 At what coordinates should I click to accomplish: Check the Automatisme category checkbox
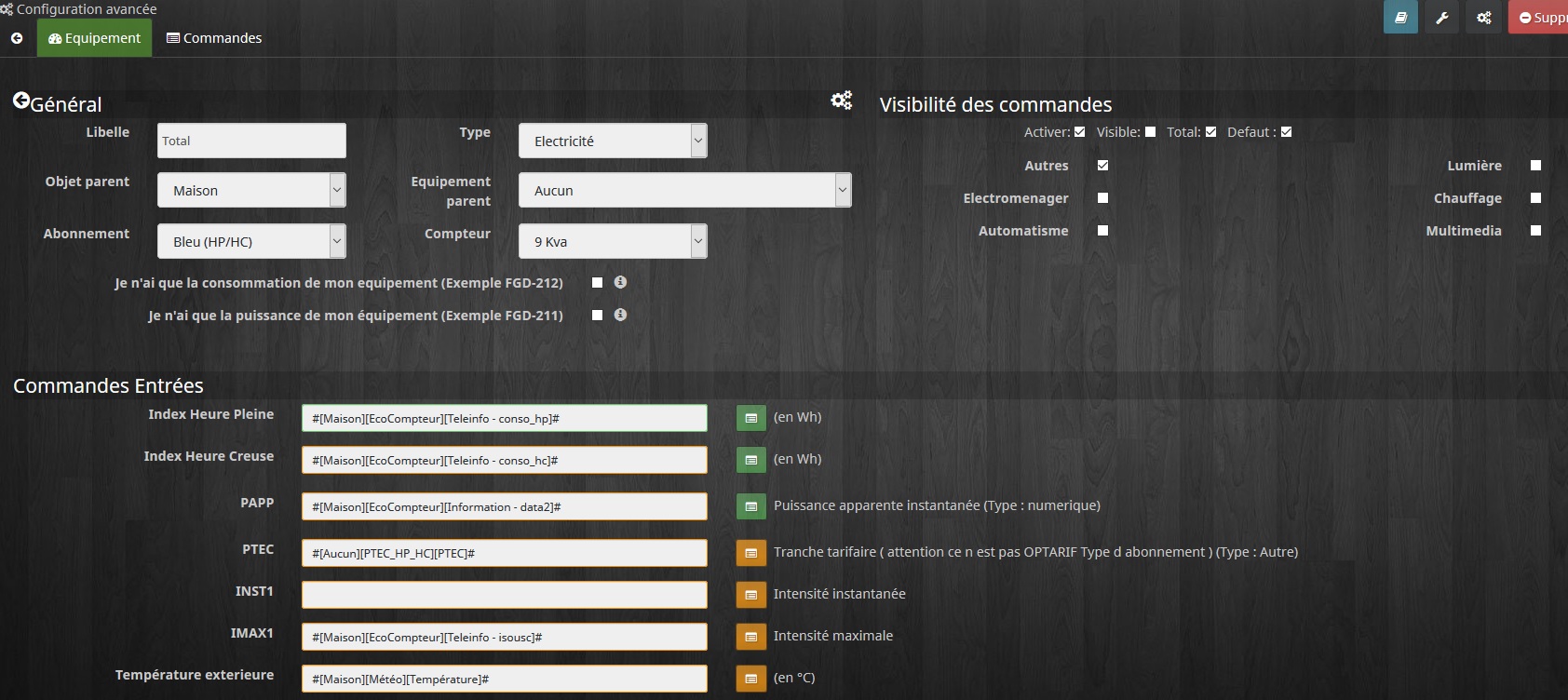point(1103,231)
